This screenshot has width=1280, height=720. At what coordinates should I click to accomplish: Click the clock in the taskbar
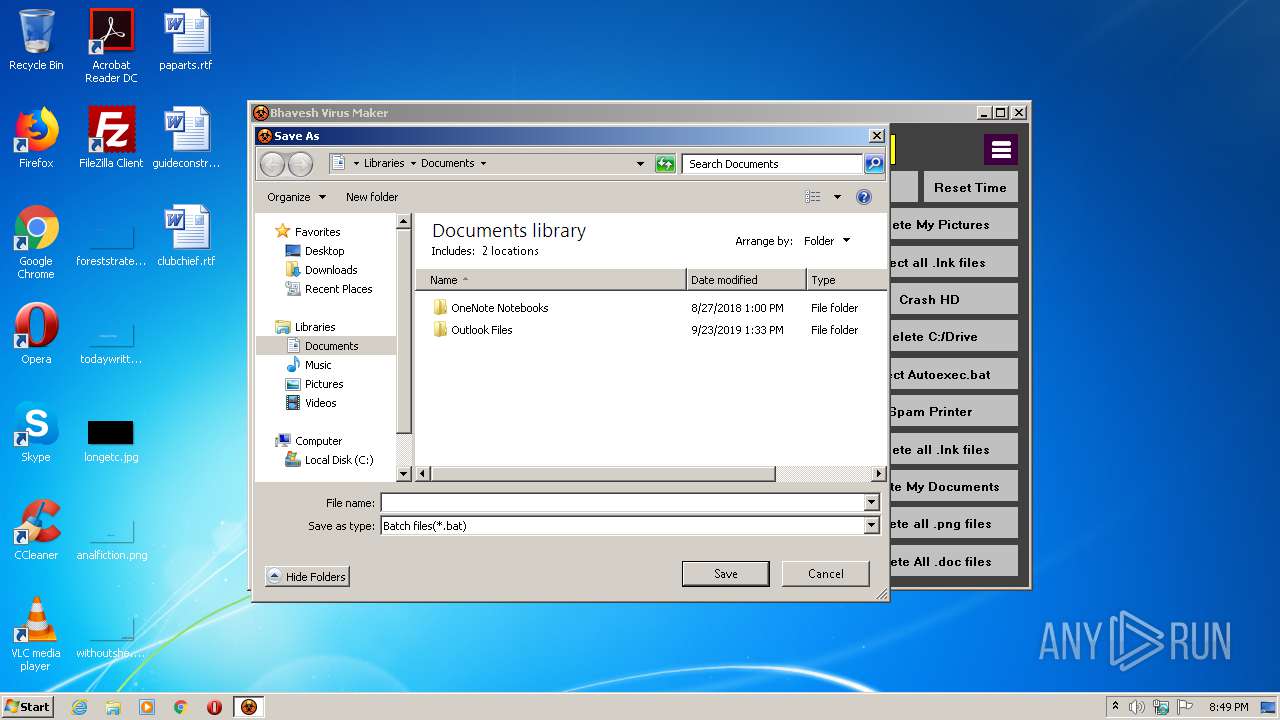[x=1228, y=707]
